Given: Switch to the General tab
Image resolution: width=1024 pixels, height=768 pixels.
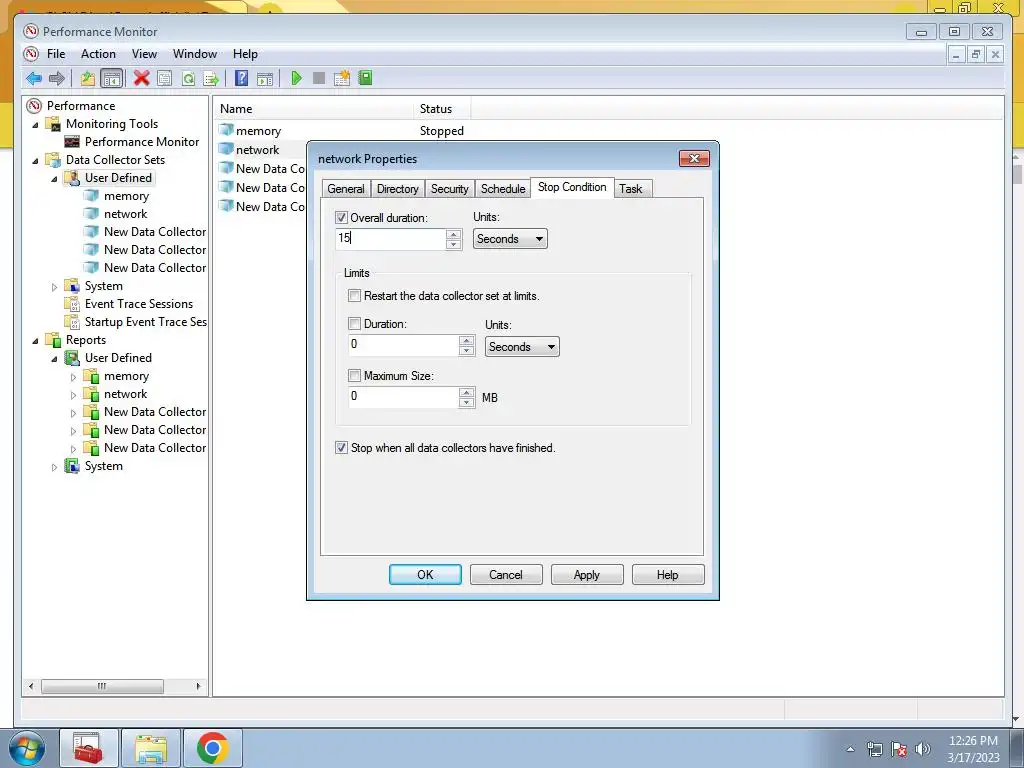Looking at the screenshot, I should coord(345,189).
